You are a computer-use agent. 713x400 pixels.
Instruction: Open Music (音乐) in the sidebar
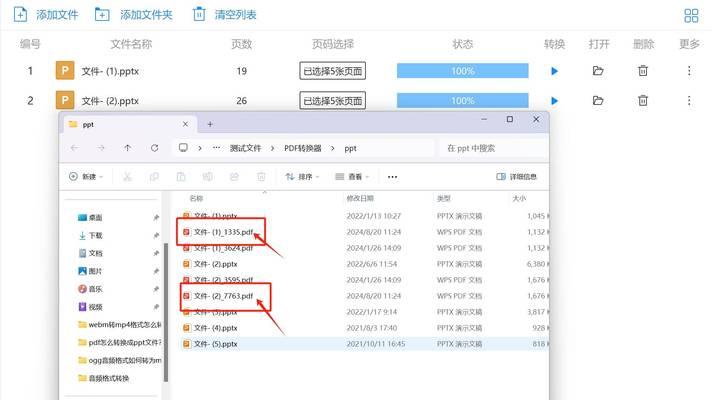(x=90, y=289)
